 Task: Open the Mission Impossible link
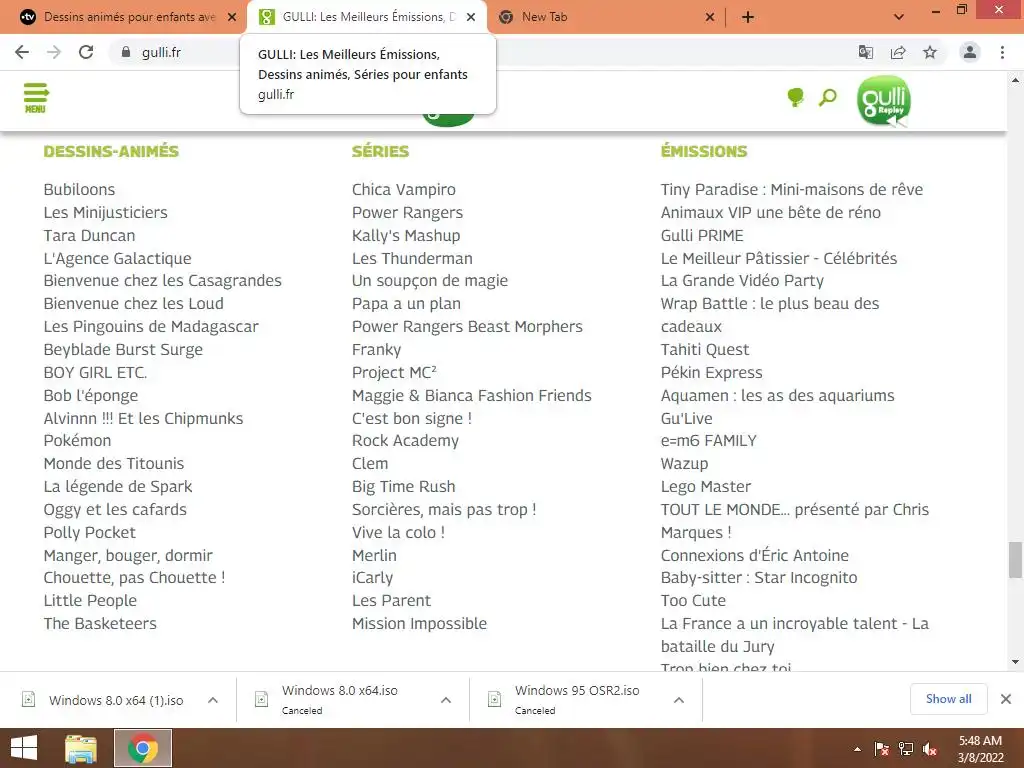(x=419, y=623)
